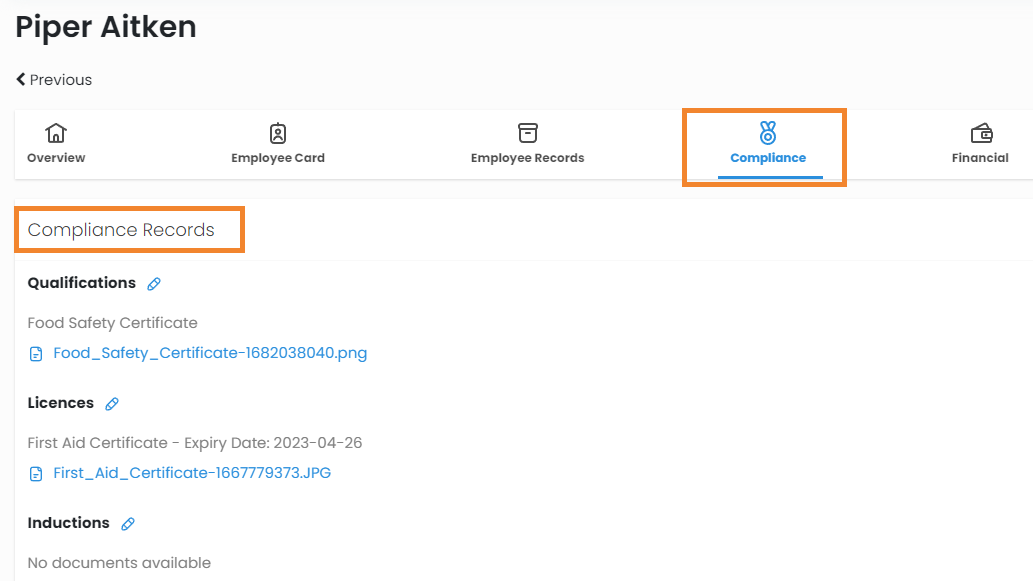The image size is (1033, 581).
Task: Click the Compliance Records section heading
Action: coord(121,230)
